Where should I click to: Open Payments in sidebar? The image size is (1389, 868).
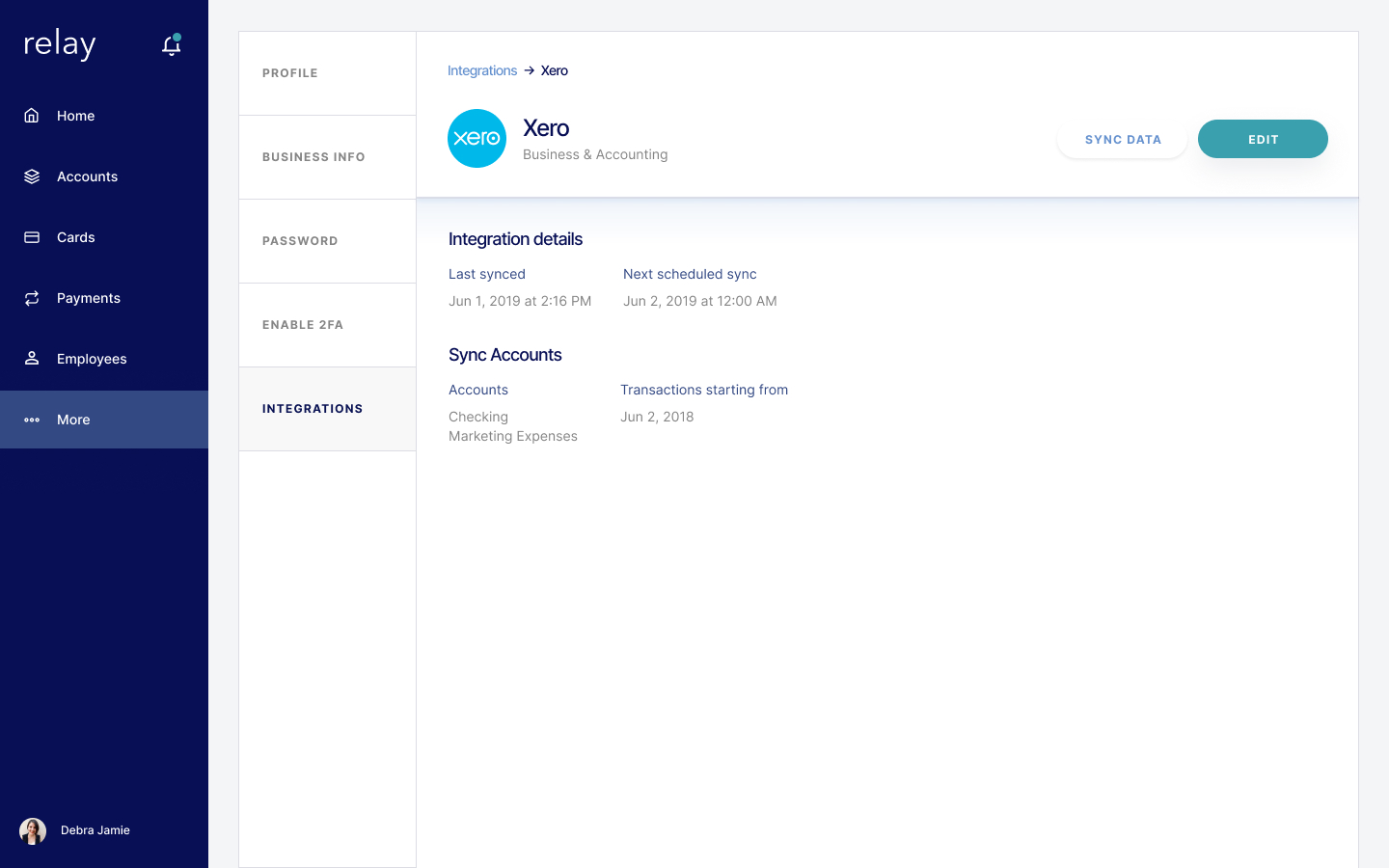104,298
